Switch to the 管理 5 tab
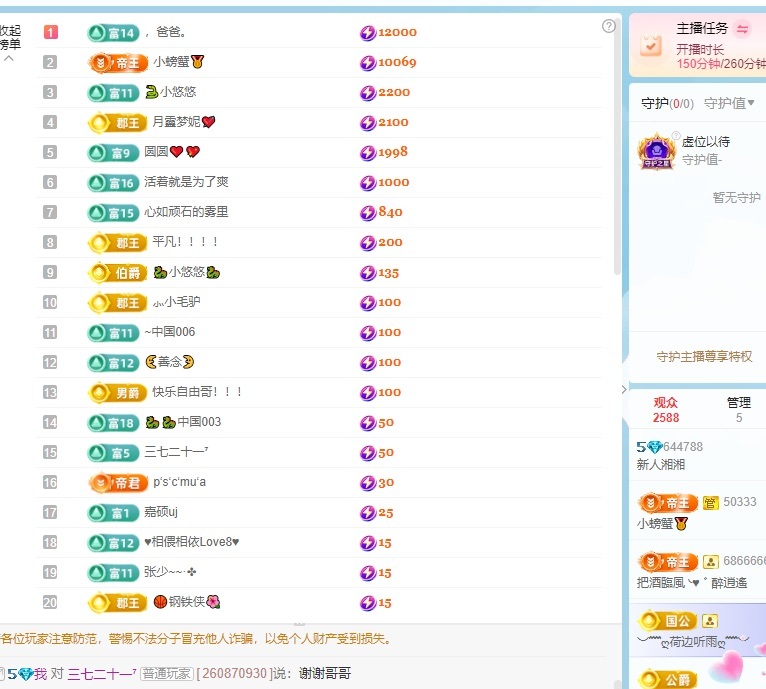This screenshot has height=689, width=766. pos(739,410)
